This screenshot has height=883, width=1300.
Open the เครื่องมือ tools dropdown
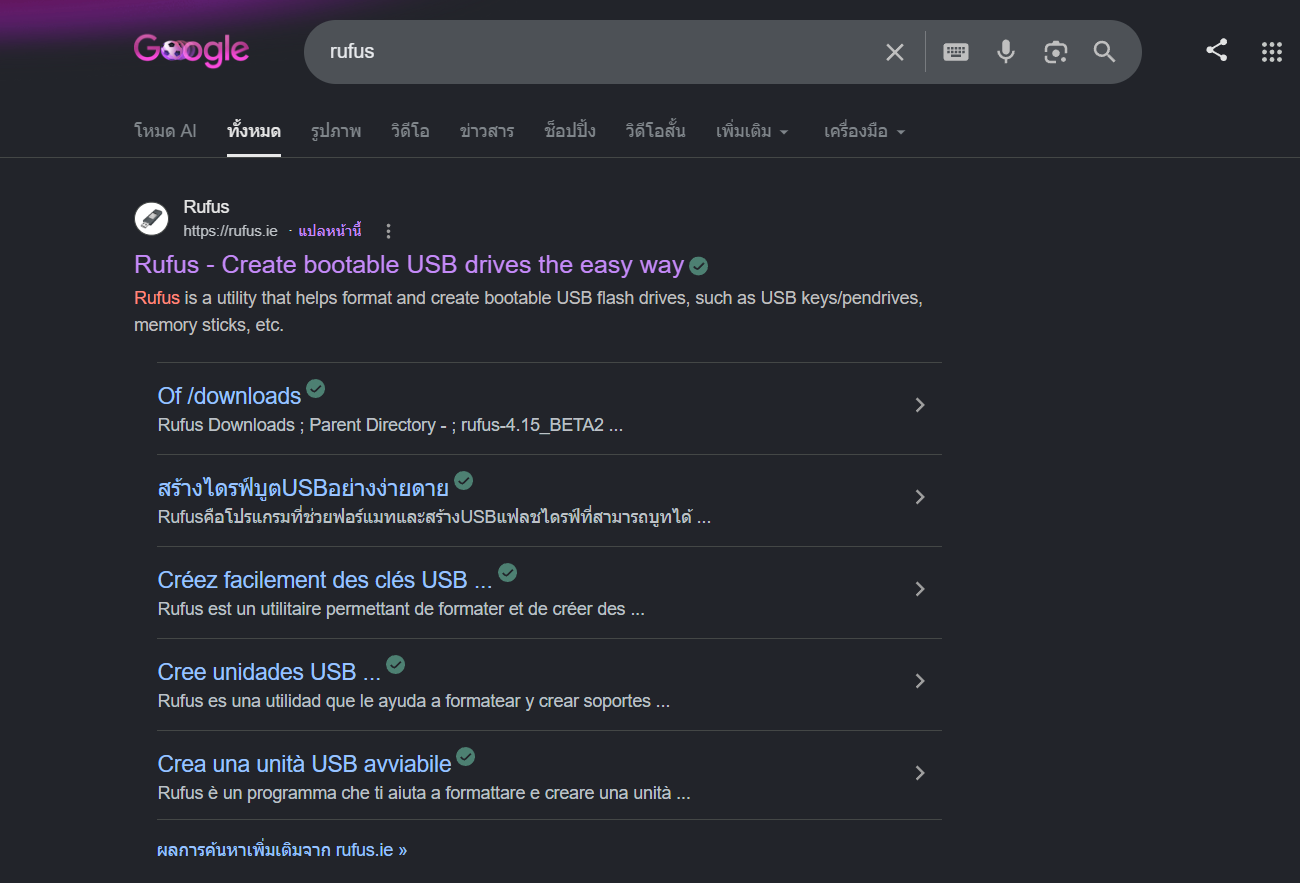(864, 131)
